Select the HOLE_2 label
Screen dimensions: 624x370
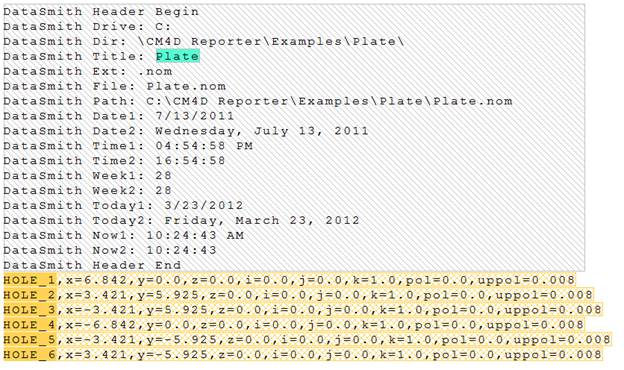point(30,295)
